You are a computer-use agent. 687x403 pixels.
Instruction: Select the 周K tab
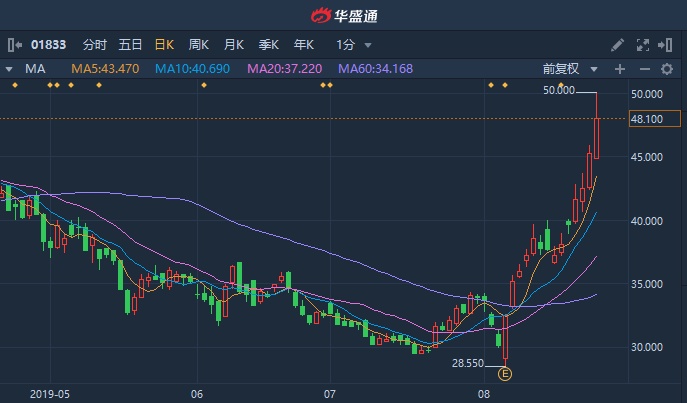(x=198, y=45)
